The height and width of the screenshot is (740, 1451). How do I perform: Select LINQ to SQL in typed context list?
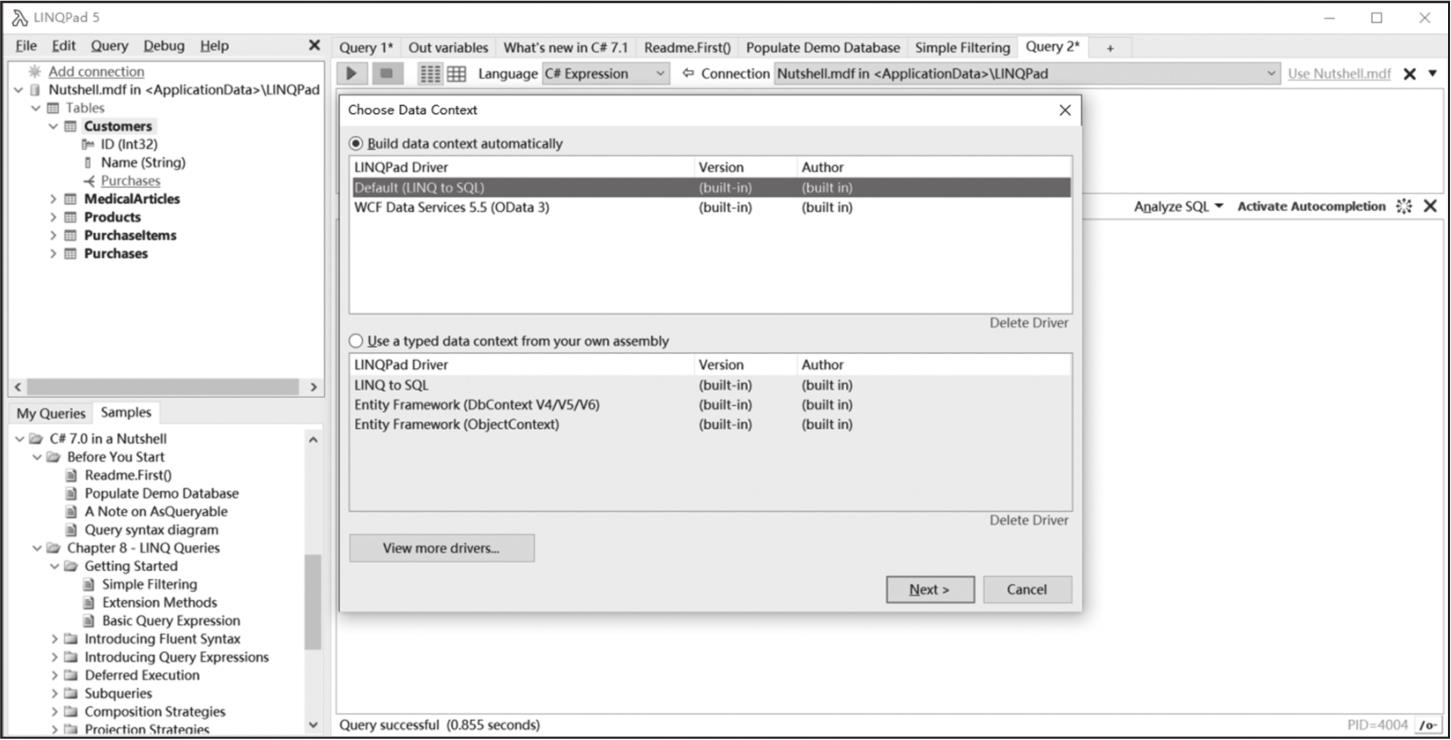pyautogui.click(x=710, y=385)
